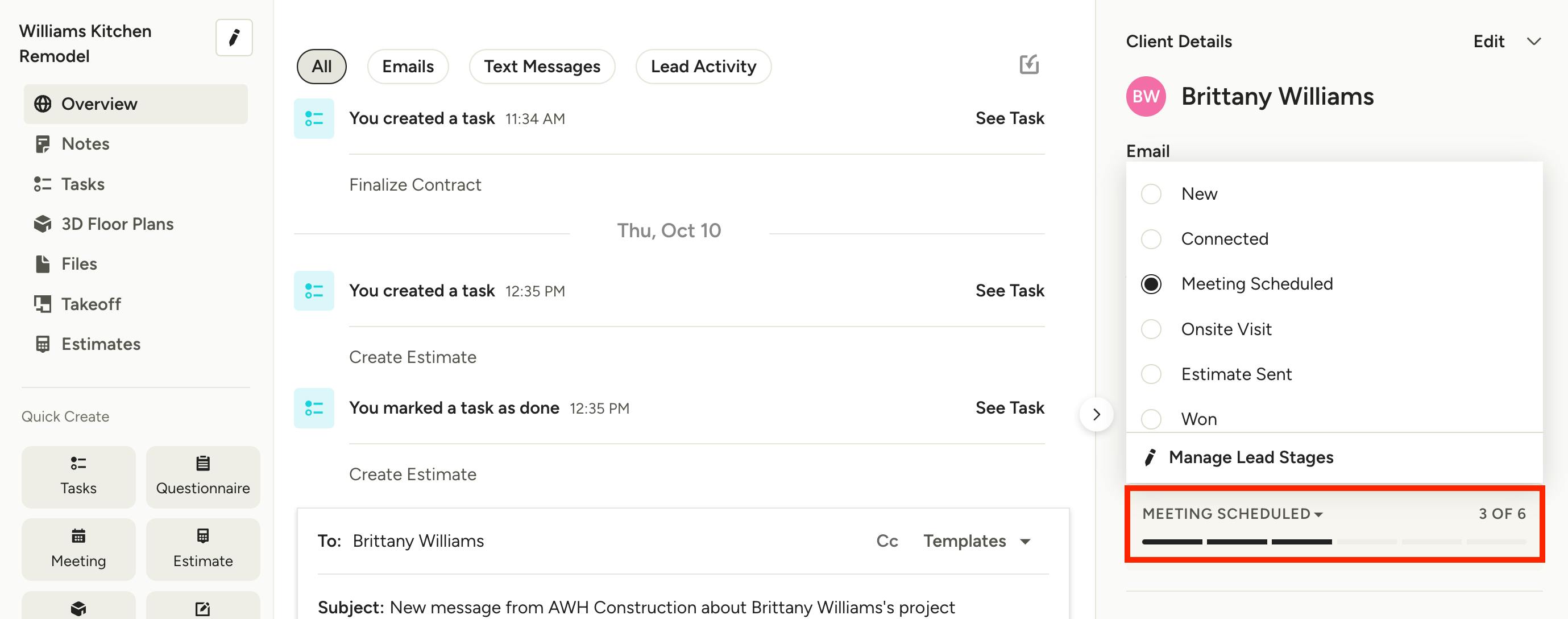Click See Task for Finalize Contract
The height and width of the screenshot is (619, 1568).
pyautogui.click(x=1009, y=118)
